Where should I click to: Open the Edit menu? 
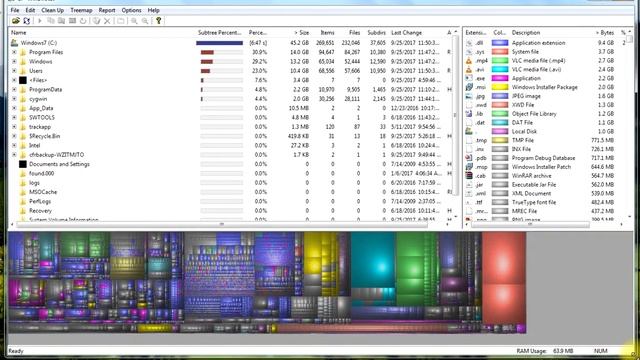[x=30, y=10]
